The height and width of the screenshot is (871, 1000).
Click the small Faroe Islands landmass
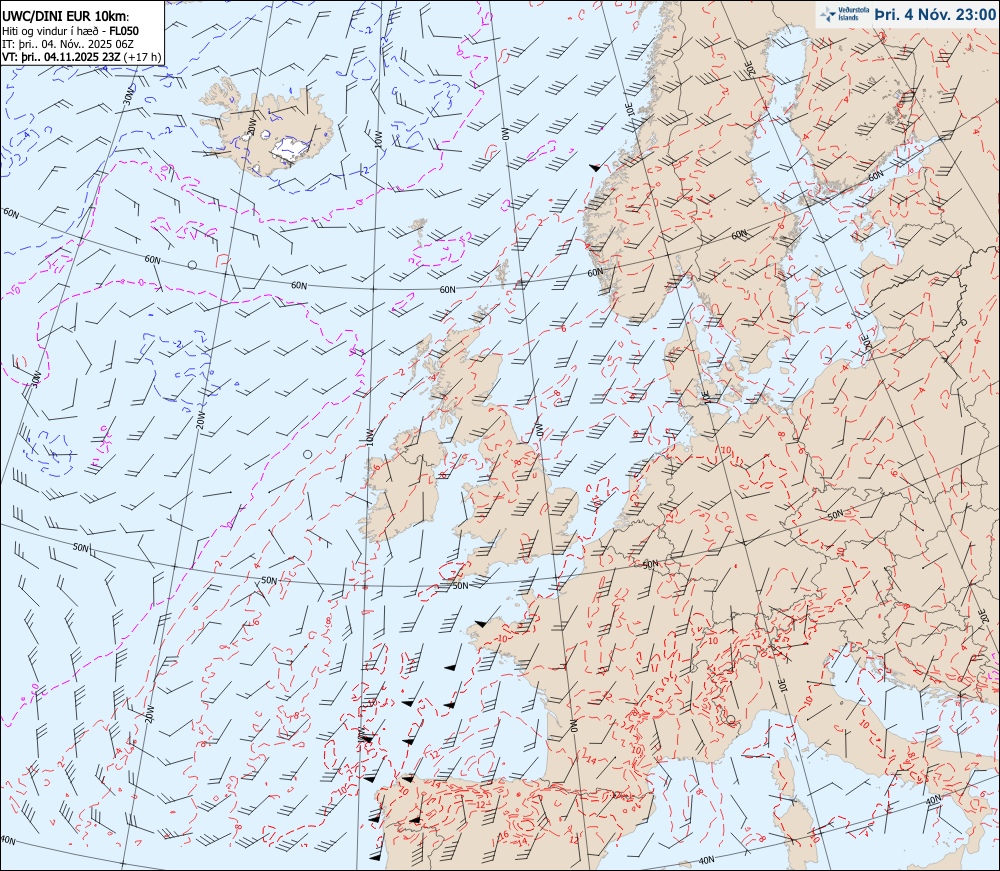click(x=418, y=224)
